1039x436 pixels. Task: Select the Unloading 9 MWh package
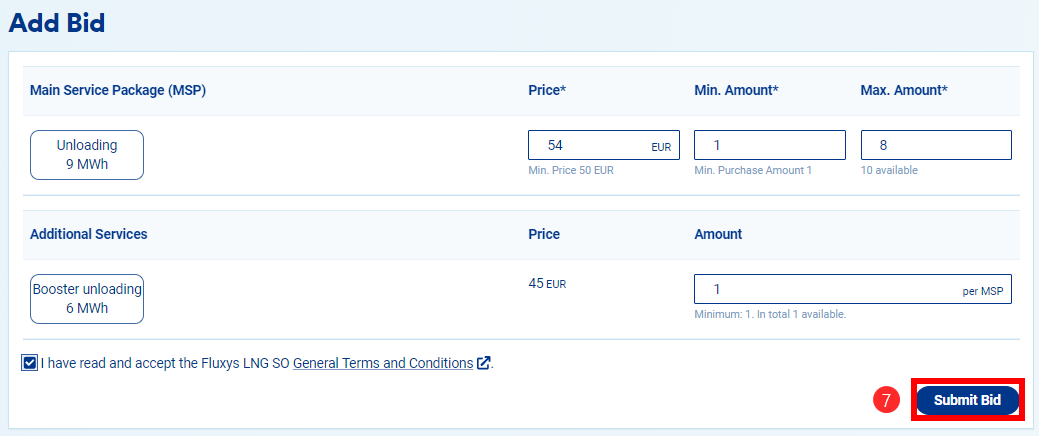(87, 155)
